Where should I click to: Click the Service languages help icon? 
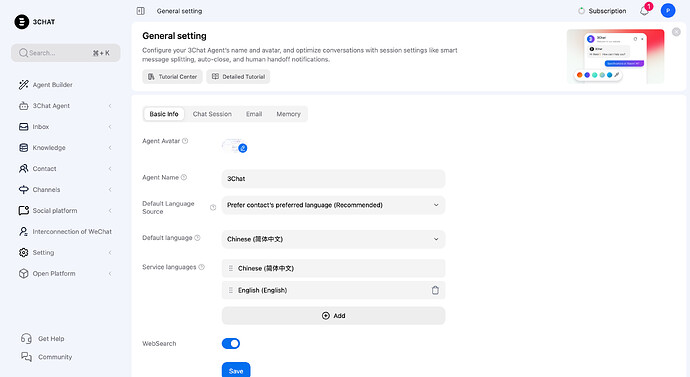tap(202, 267)
